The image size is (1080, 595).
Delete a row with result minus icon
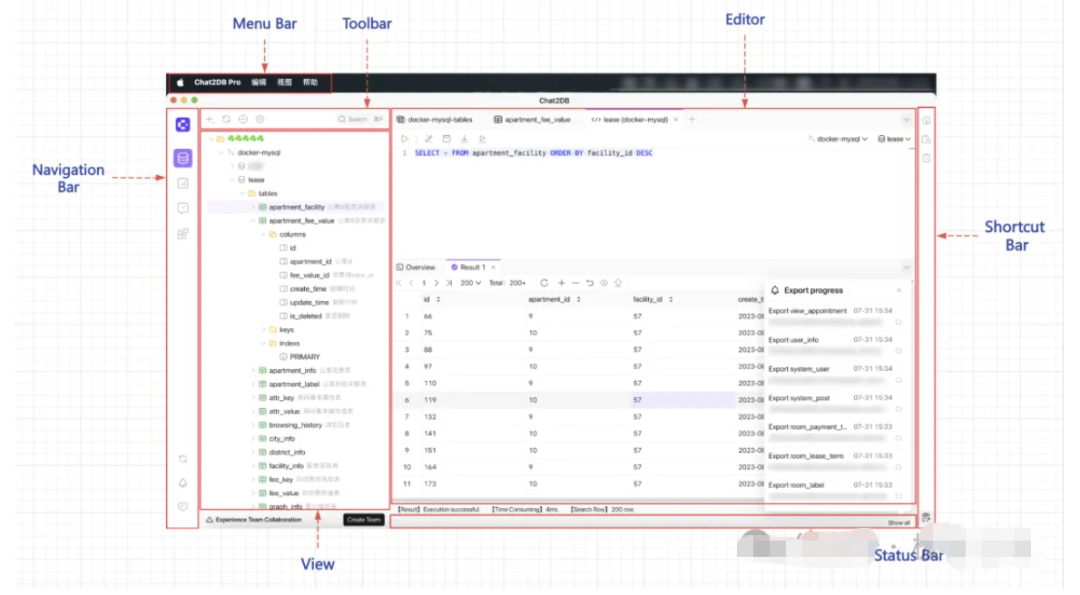point(576,283)
